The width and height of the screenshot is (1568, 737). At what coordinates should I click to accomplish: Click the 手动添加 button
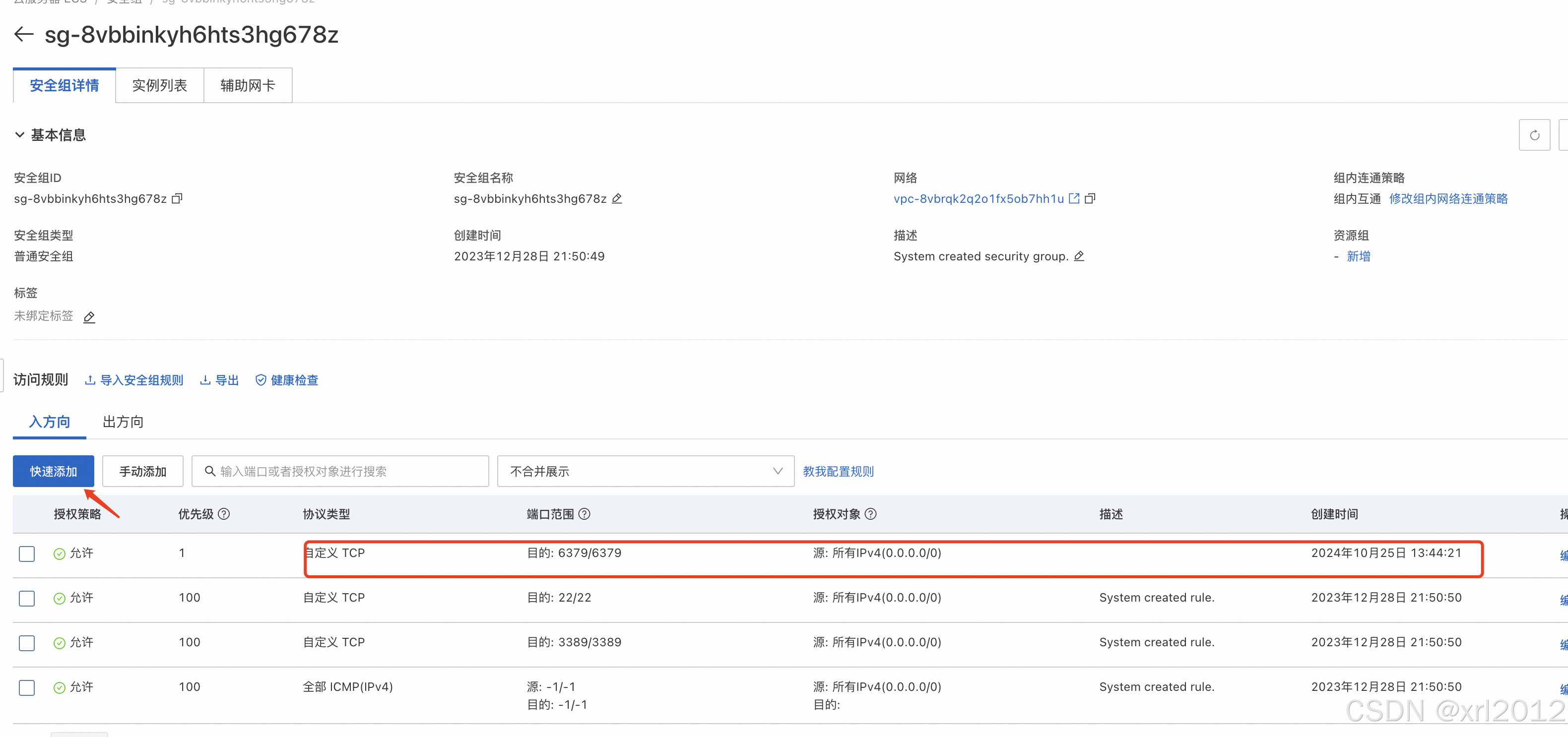(x=142, y=471)
